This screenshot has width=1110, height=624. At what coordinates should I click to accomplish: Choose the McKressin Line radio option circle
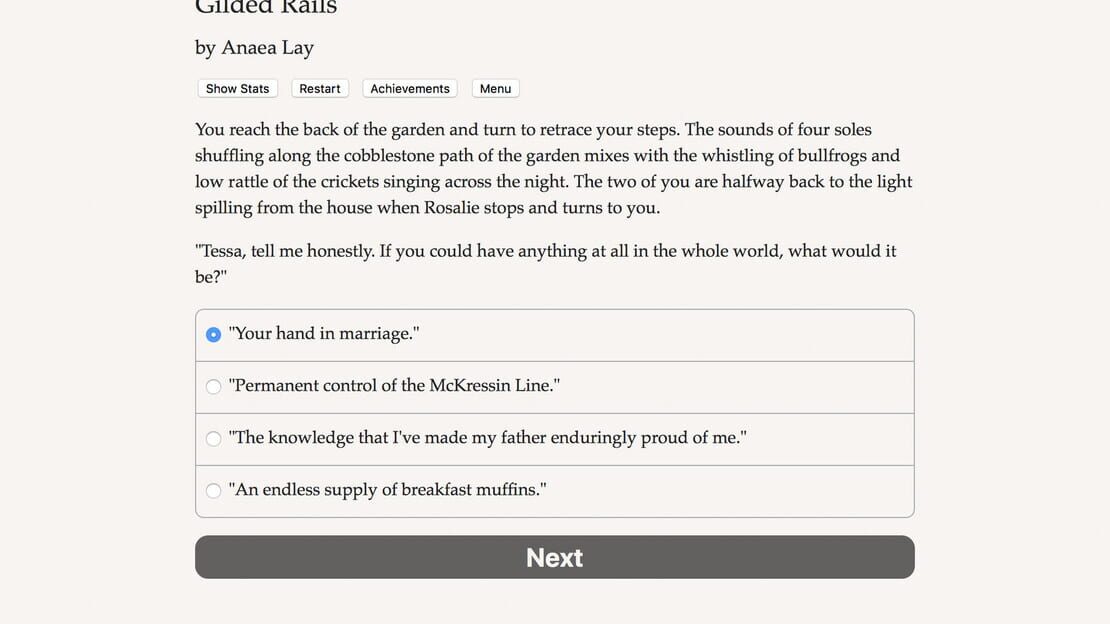[213, 387]
